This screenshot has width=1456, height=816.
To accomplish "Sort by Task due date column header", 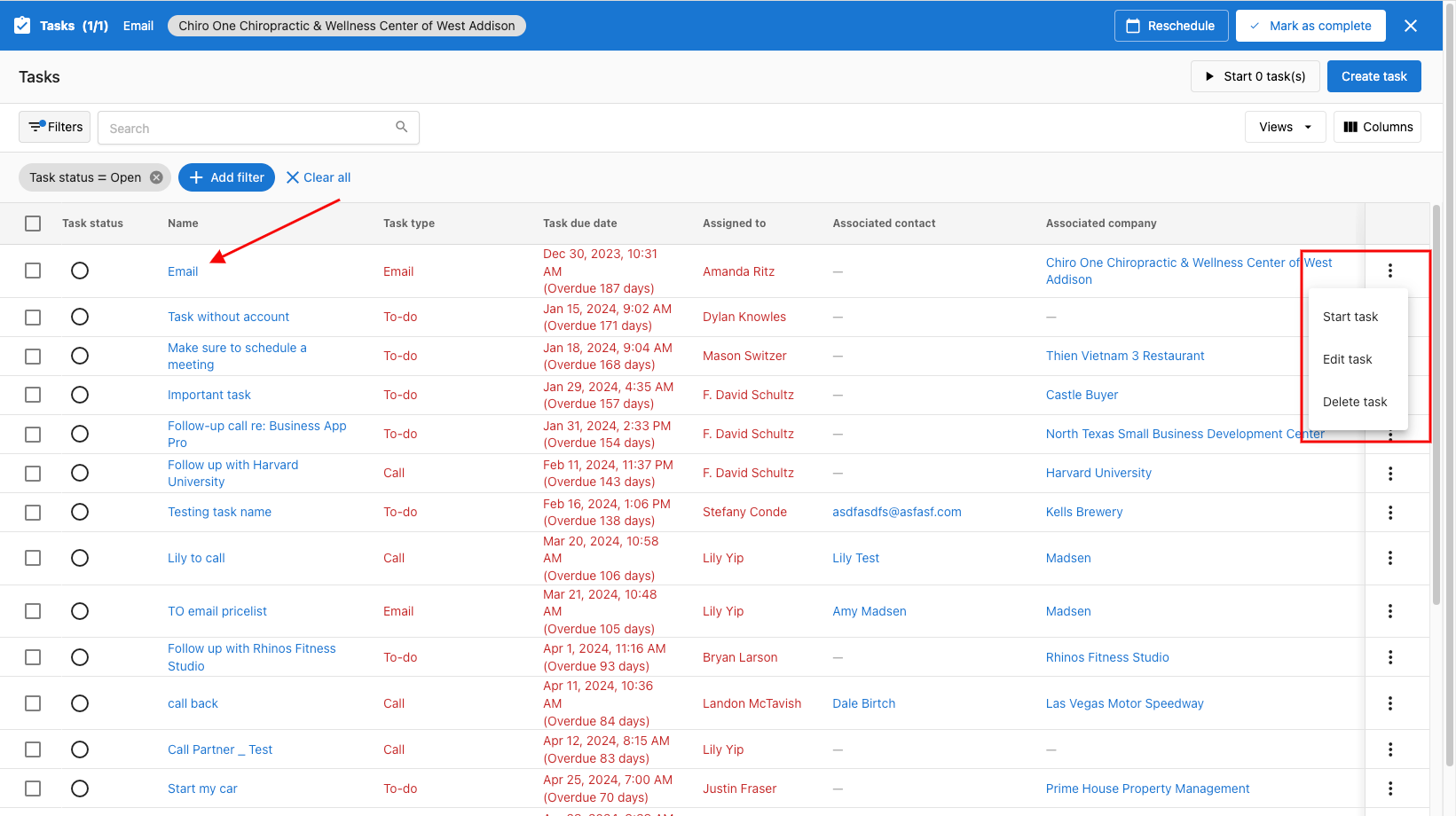I will tap(579, 224).
